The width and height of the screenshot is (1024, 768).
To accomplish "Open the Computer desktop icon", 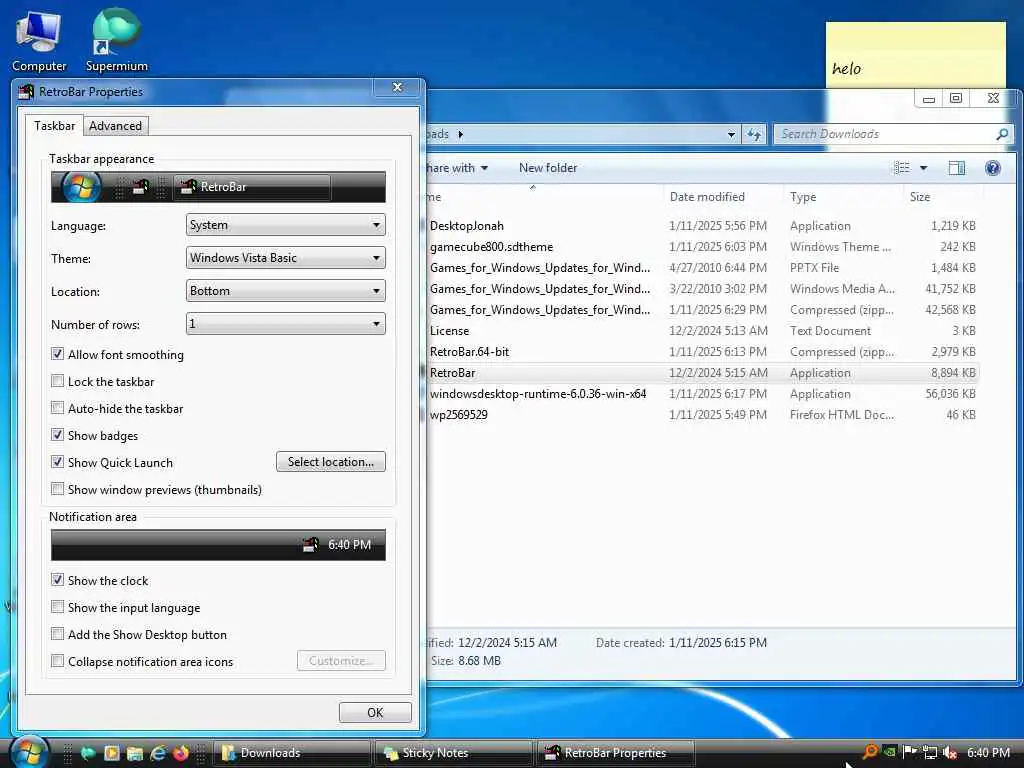I will coord(39,41).
